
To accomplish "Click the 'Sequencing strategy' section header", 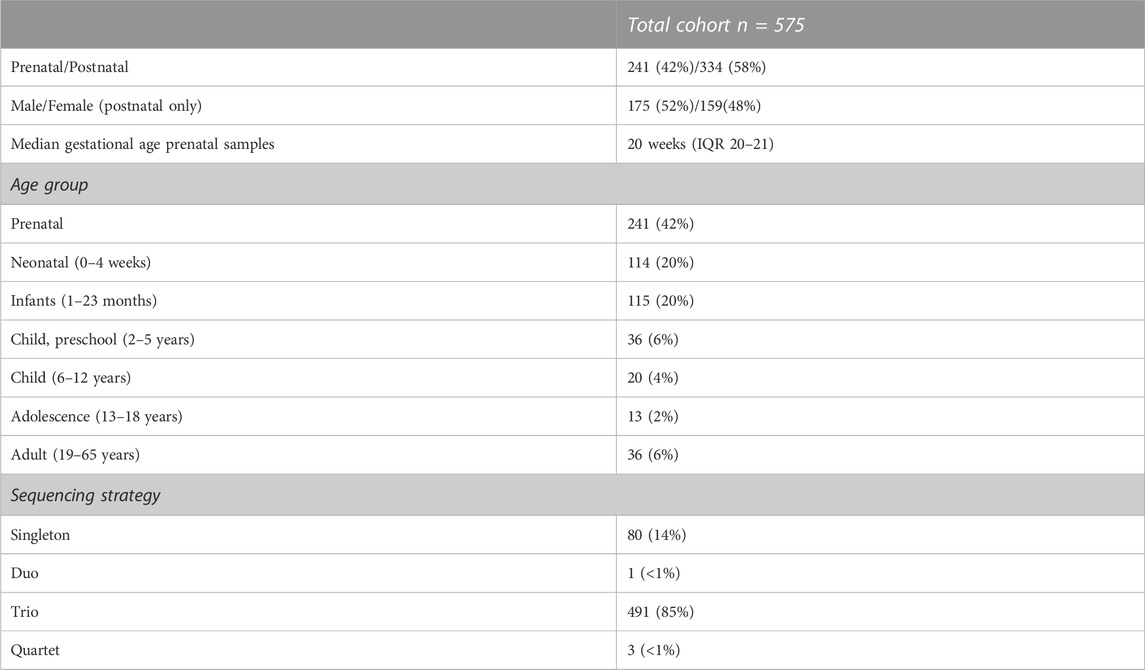I will click(x=85, y=496).
